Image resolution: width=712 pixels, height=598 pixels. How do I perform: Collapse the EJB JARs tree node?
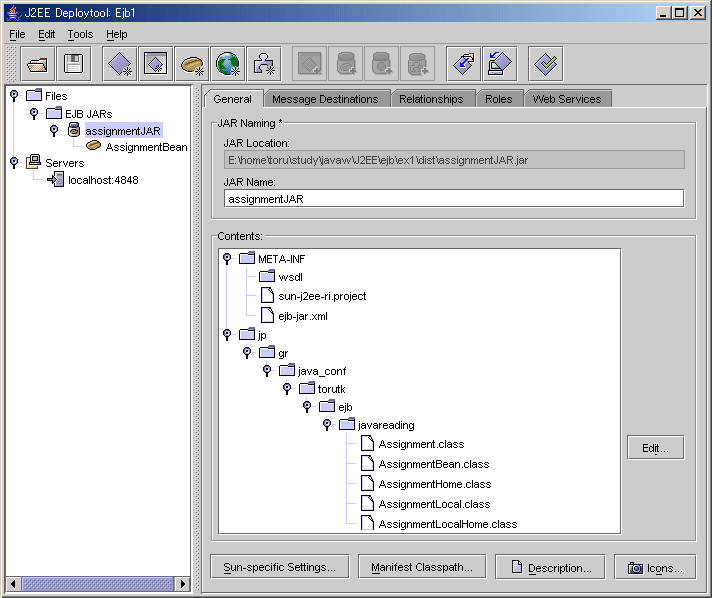point(34,113)
